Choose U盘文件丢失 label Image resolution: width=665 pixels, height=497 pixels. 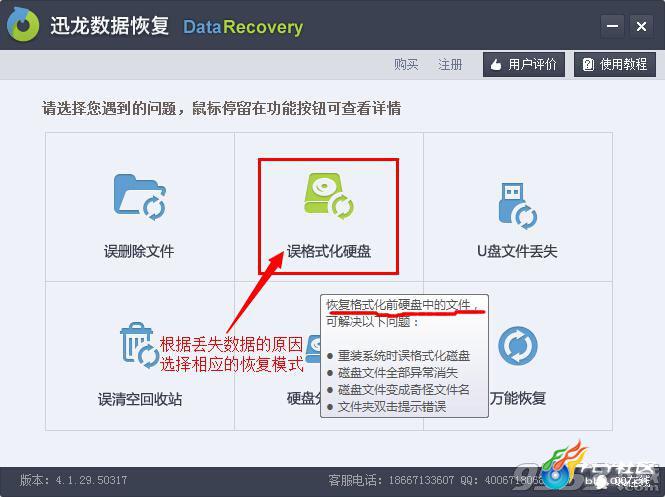pos(517,251)
